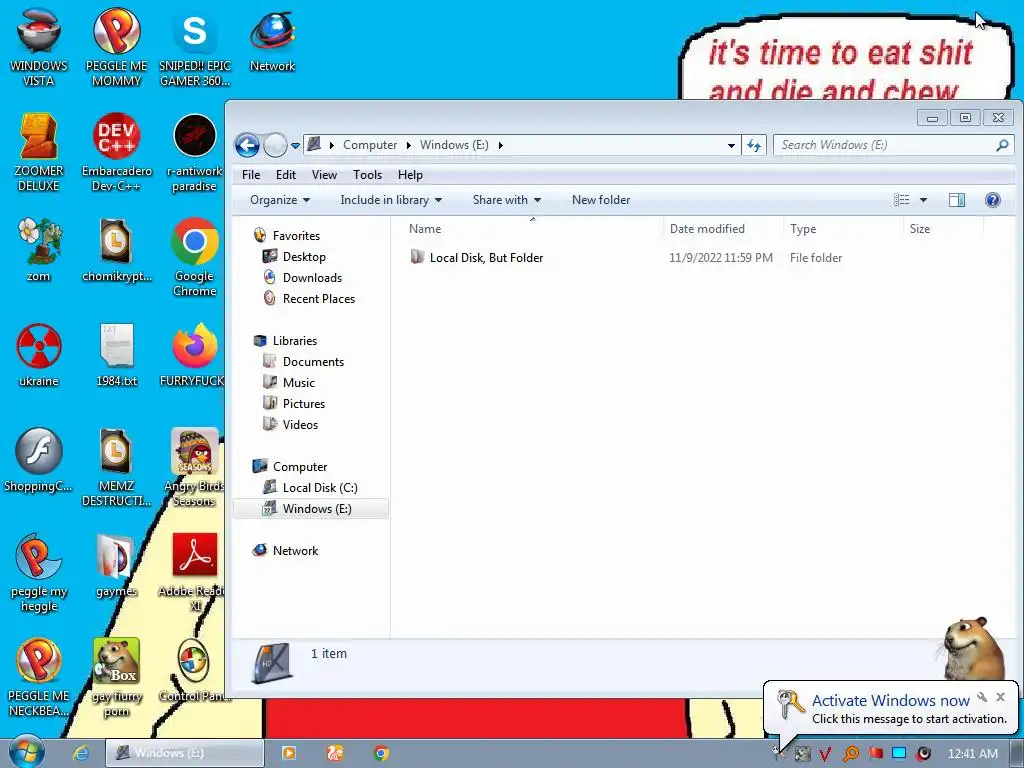Sort by Size column header
The image size is (1024, 768).
[x=943, y=229]
